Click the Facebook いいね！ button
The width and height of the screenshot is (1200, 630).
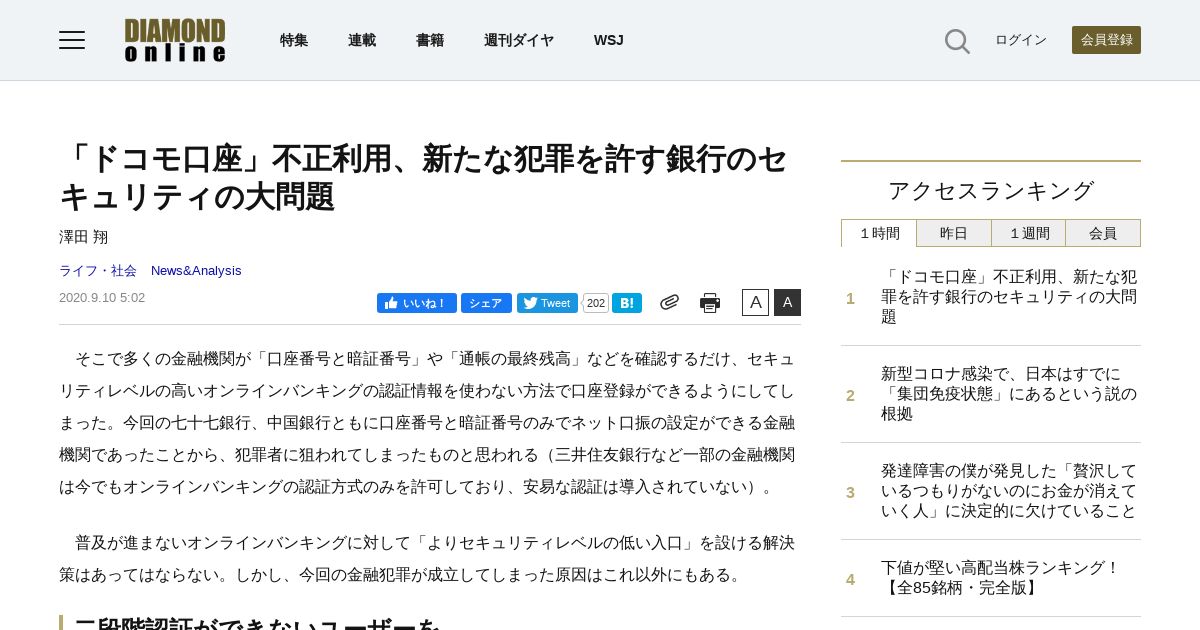417,303
